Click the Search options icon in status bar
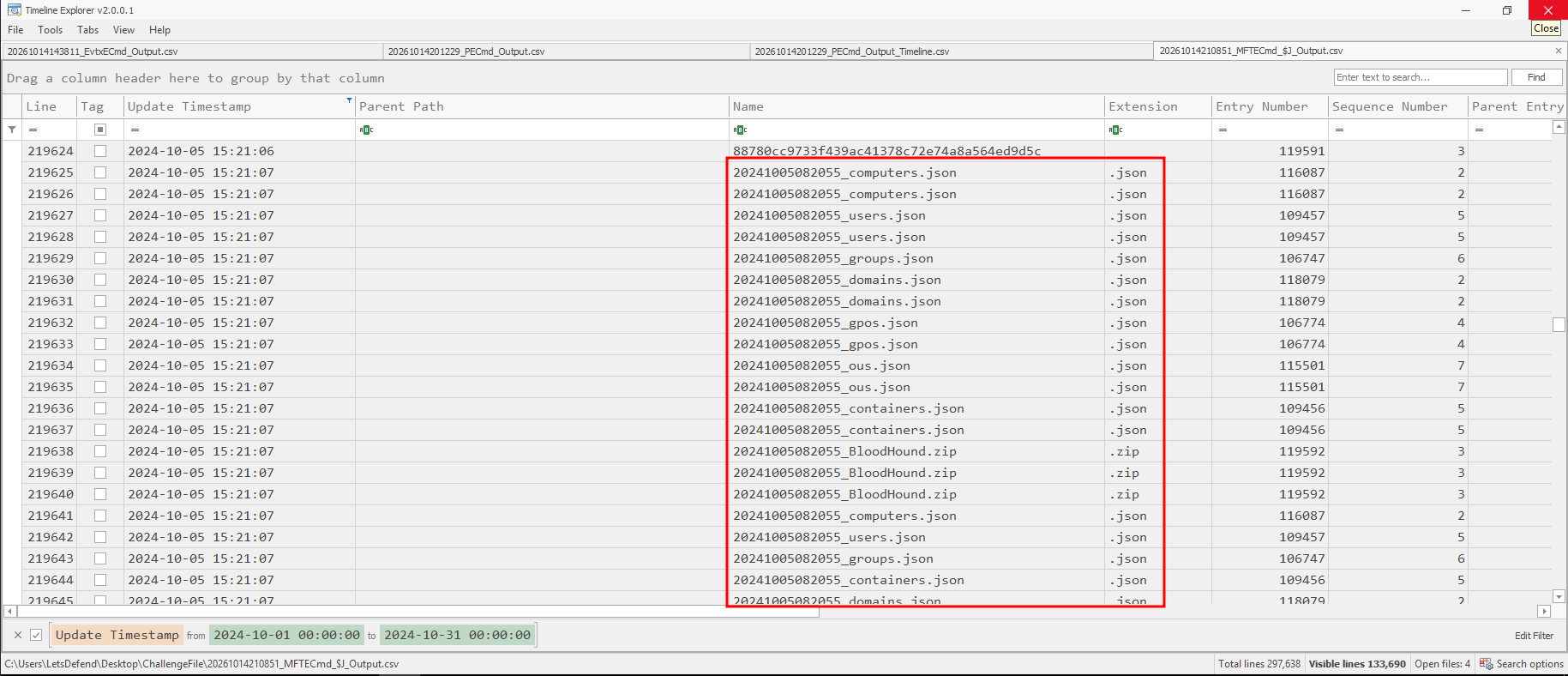Screen dimensions: 1568x676 coord(1486,663)
